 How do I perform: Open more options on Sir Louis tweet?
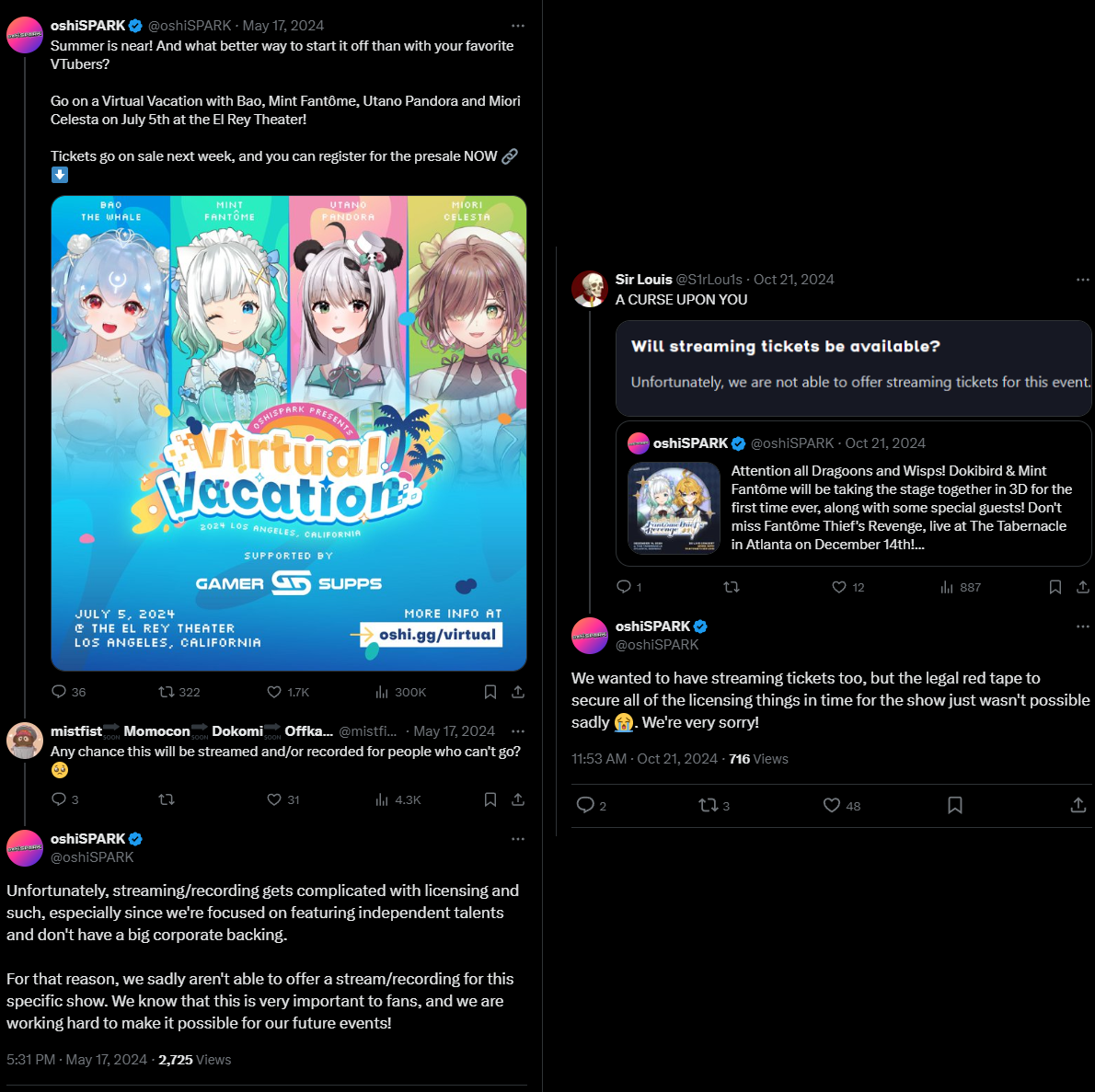[1082, 280]
